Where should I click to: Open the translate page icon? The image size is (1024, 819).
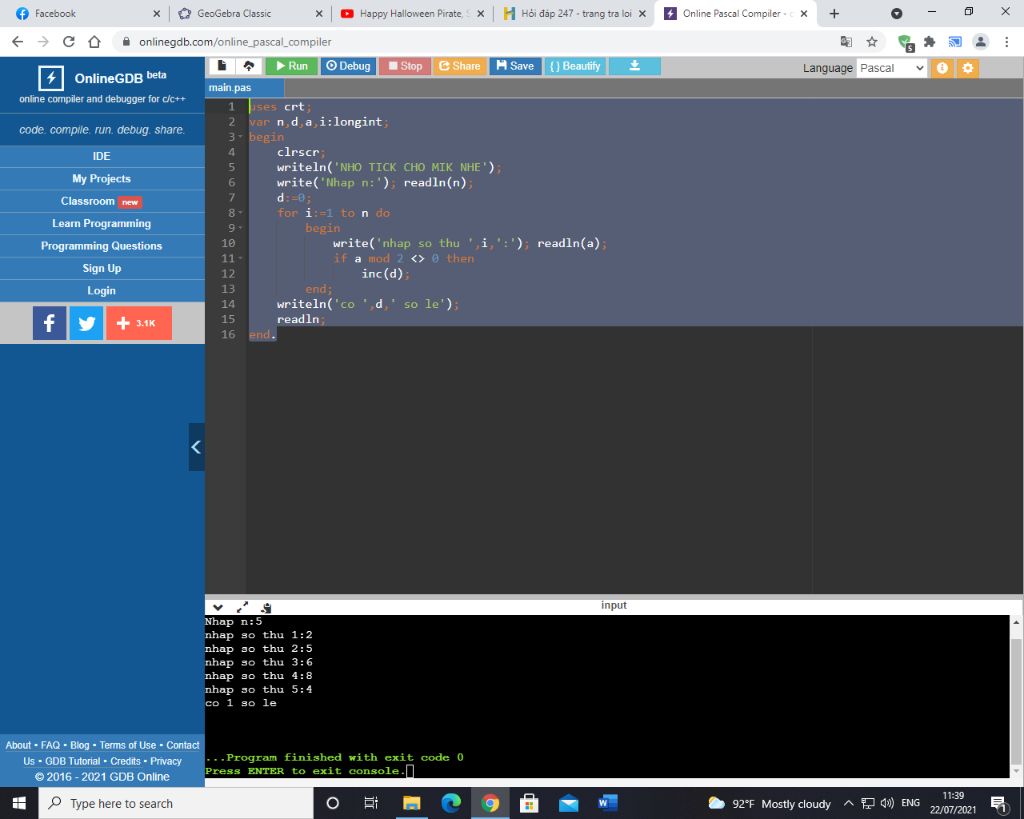coord(846,42)
